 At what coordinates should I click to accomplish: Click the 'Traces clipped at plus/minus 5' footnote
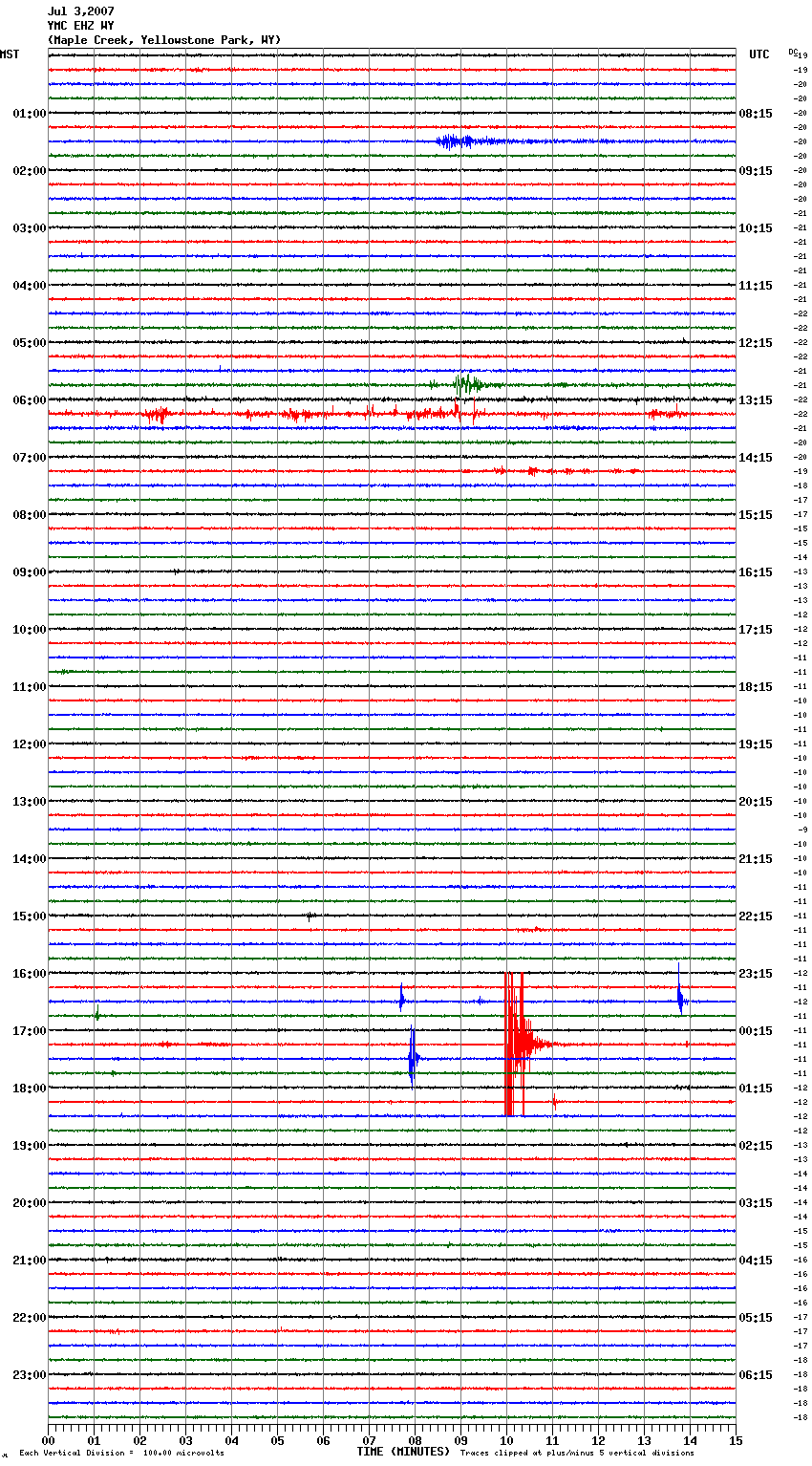click(x=577, y=1454)
